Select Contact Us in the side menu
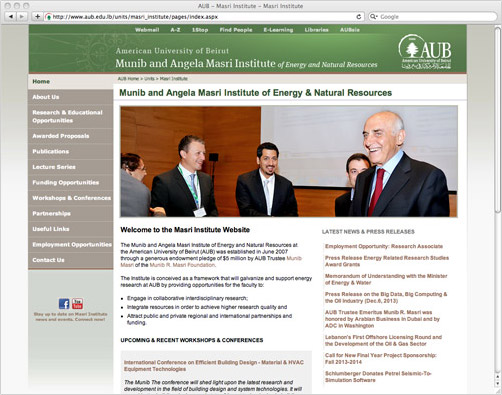The width and height of the screenshot is (502, 395). pyautogui.click(x=48, y=260)
